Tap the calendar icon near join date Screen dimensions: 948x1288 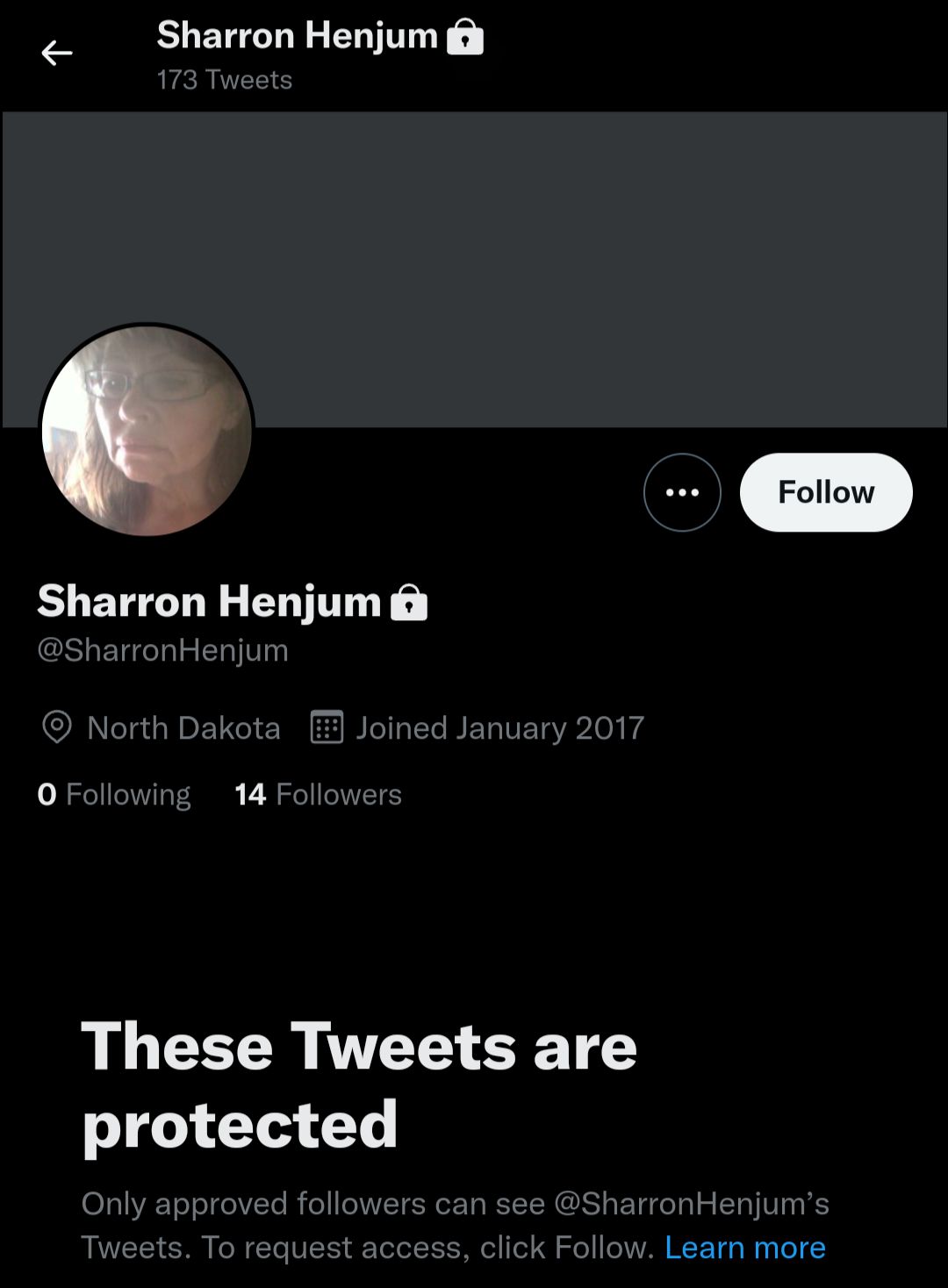tap(327, 727)
